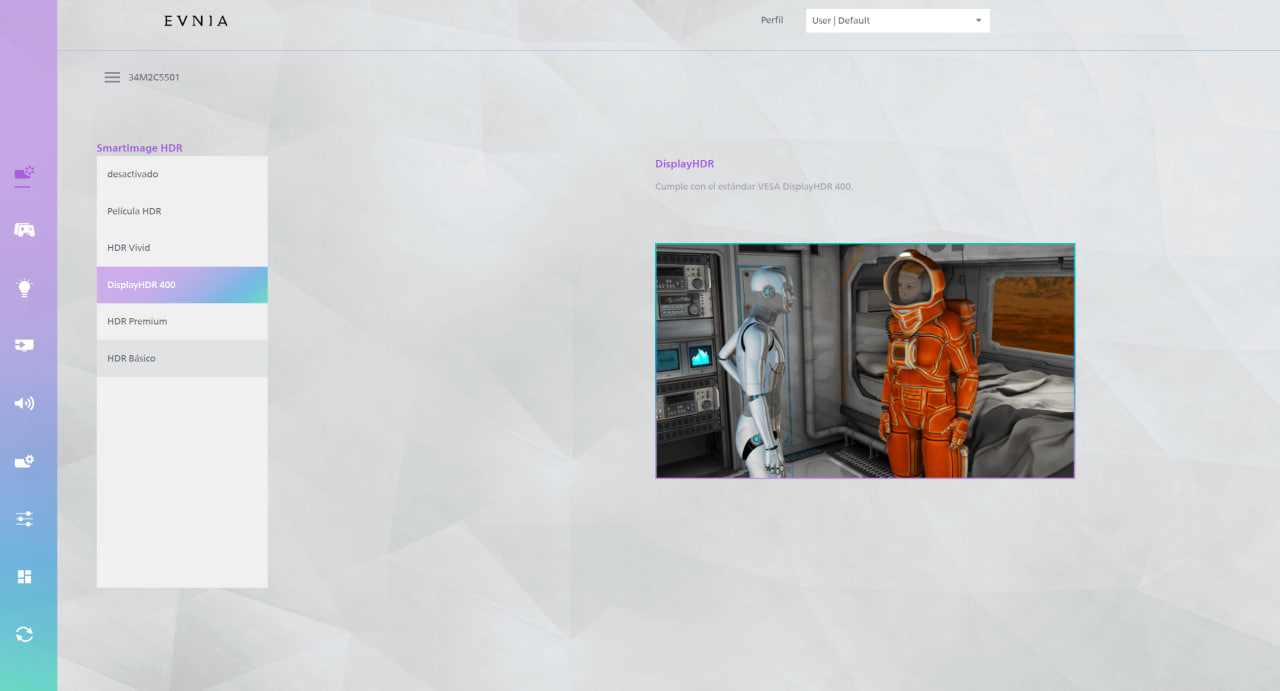Select the HDR Básico option
The height and width of the screenshot is (691, 1280).
click(x=182, y=358)
